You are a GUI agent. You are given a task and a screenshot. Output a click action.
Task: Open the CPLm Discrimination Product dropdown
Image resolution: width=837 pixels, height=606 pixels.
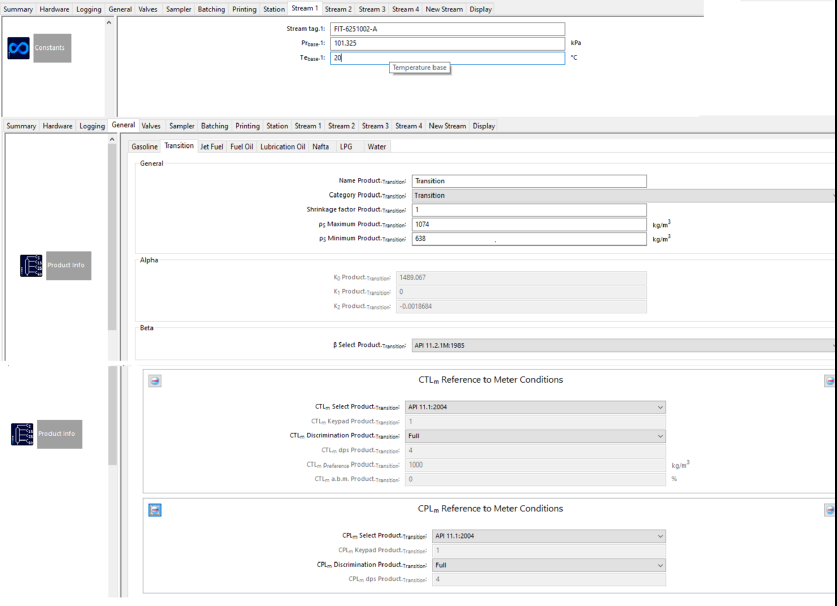click(549, 565)
